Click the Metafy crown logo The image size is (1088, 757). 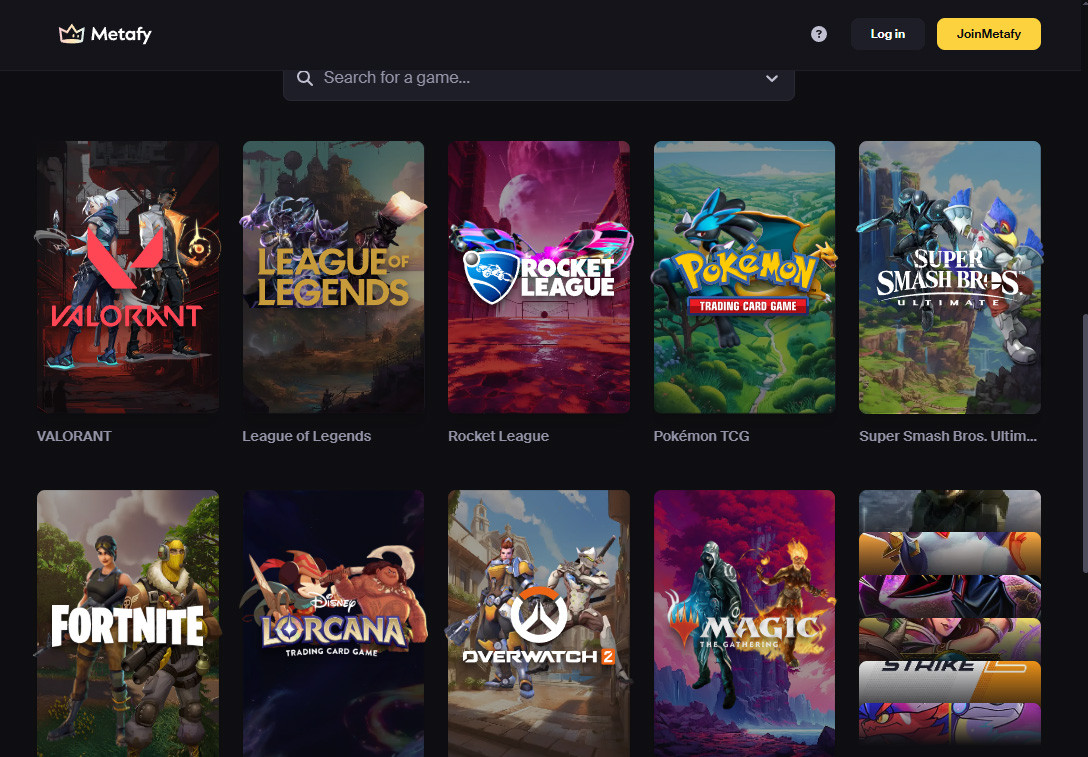click(x=70, y=33)
